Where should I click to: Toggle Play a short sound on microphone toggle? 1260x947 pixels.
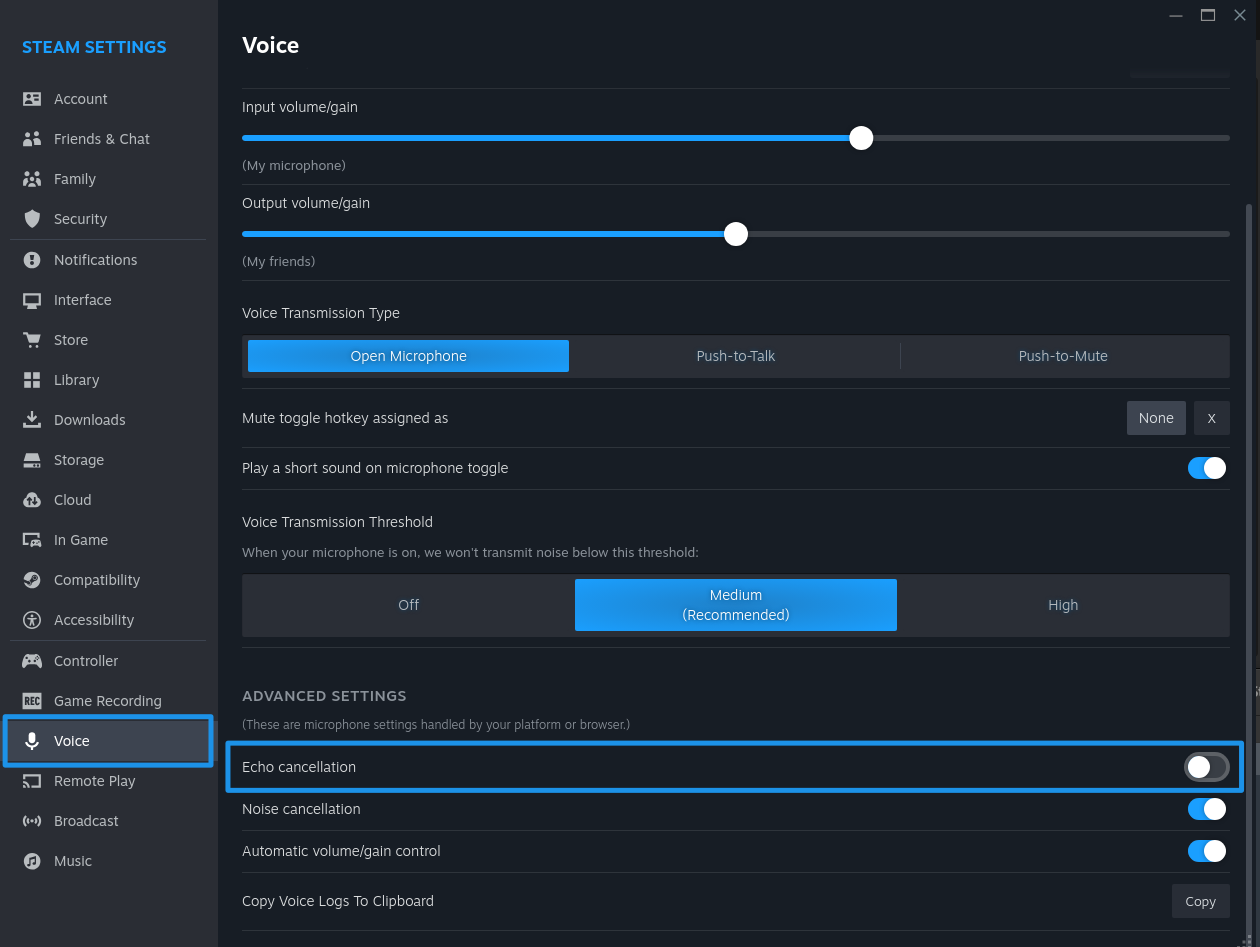tap(1207, 468)
